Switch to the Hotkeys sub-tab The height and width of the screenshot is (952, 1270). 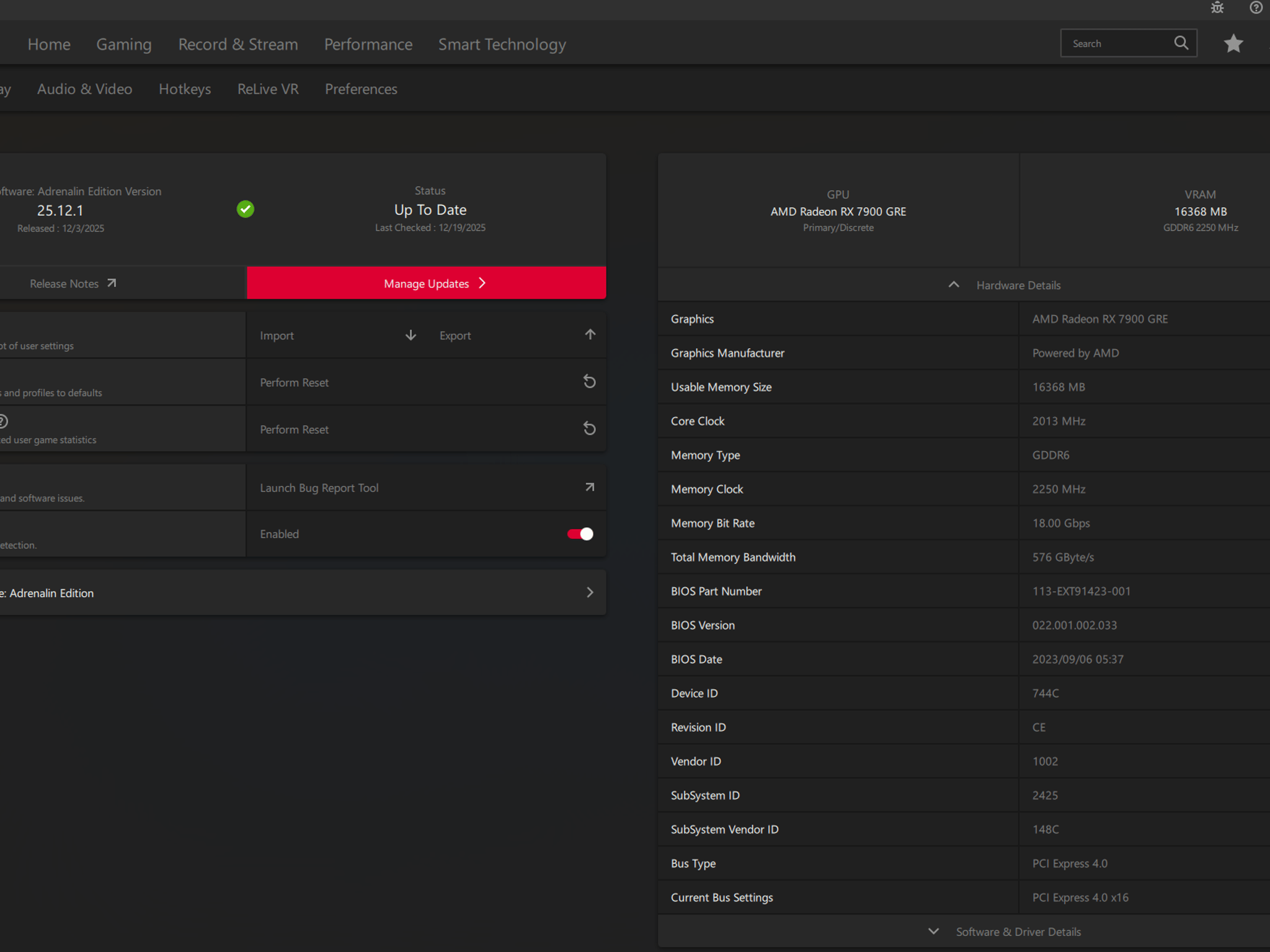click(185, 89)
